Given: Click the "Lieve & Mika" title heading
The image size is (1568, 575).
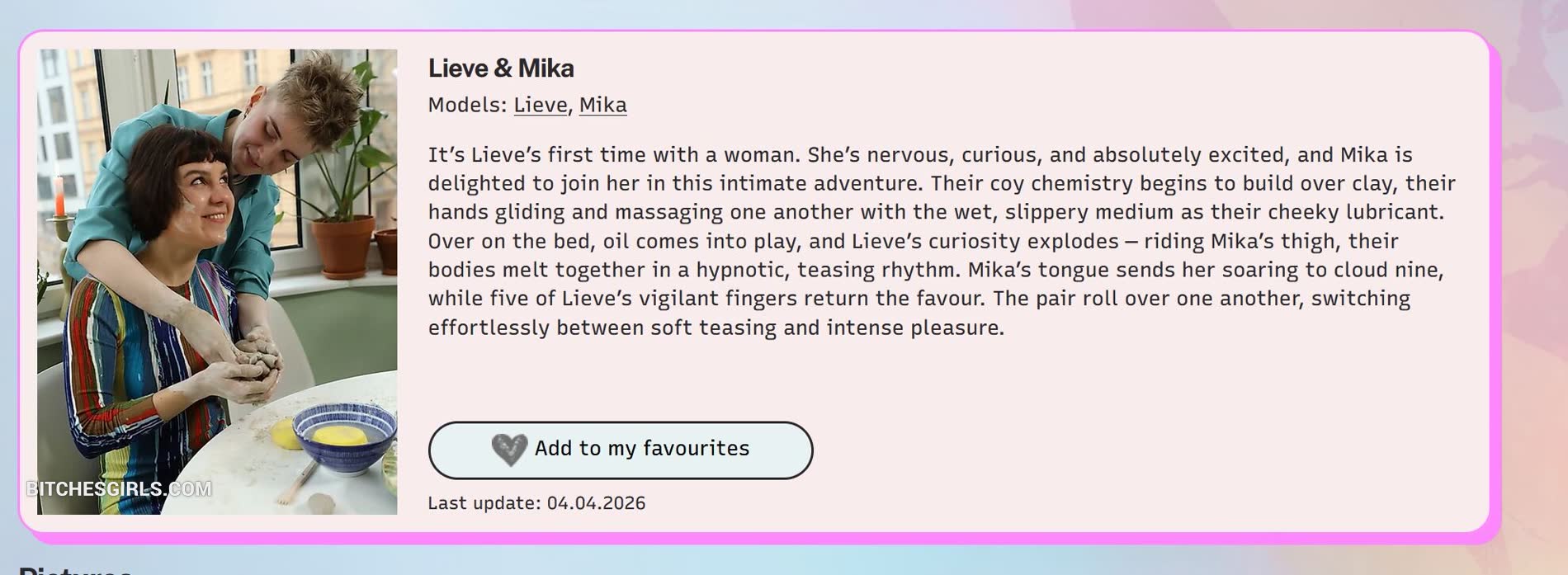Looking at the screenshot, I should point(501,68).
